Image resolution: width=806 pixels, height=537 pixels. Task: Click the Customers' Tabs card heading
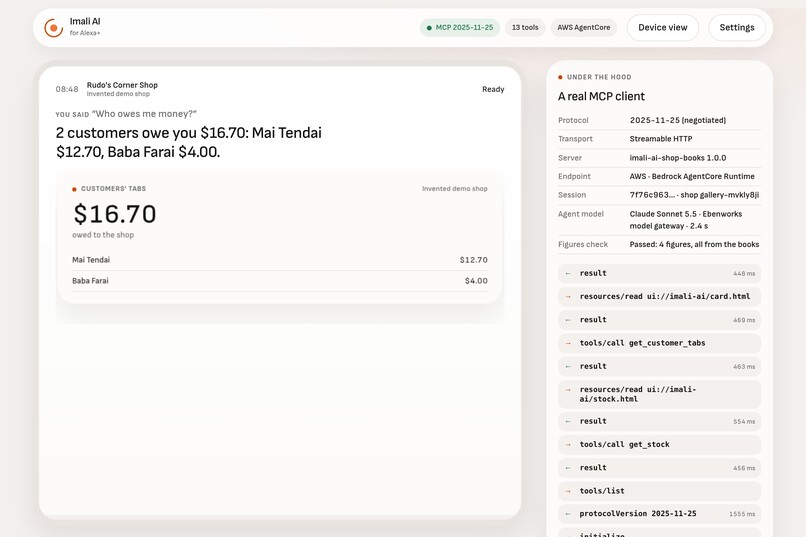pos(113,189)
